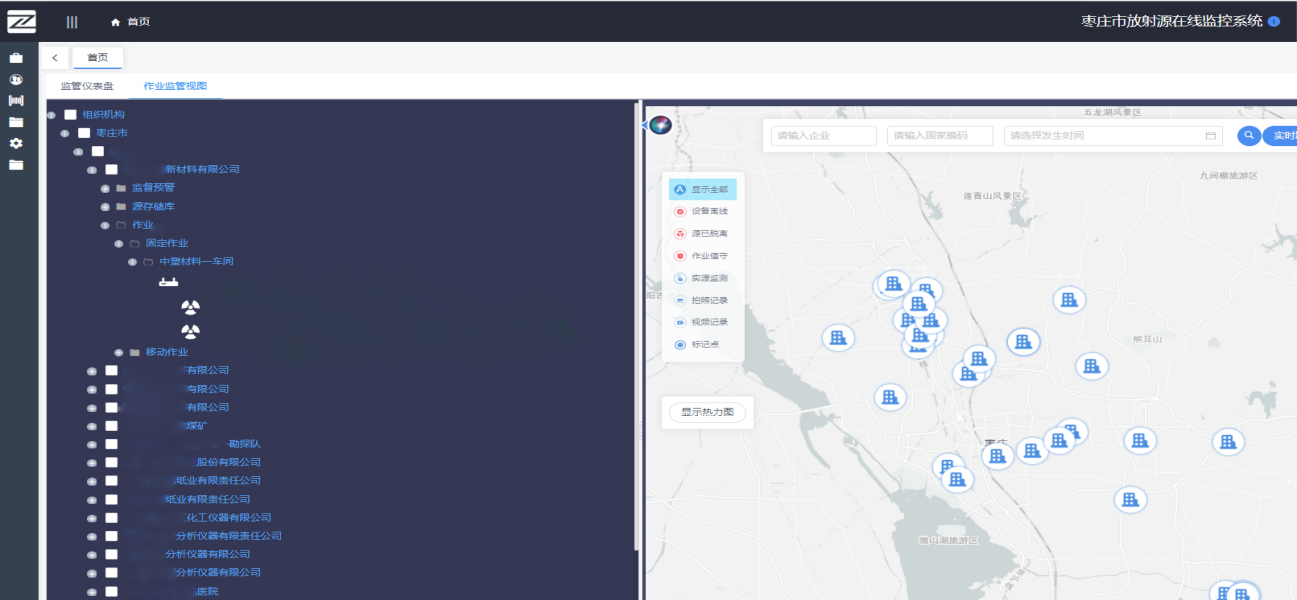Click the device icon under 中塑材料一车间
This screenshot has height=600, width=1297.
point(167,282)
